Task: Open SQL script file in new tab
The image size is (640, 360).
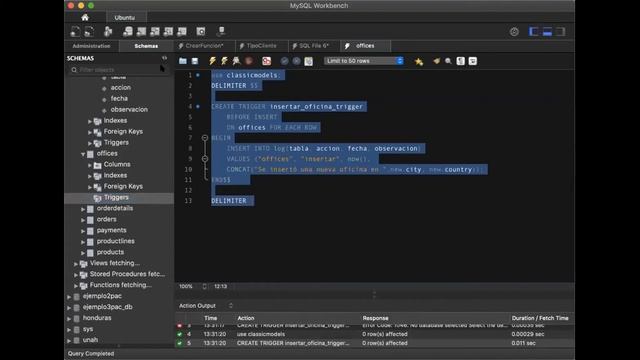Action: (89, 31)
